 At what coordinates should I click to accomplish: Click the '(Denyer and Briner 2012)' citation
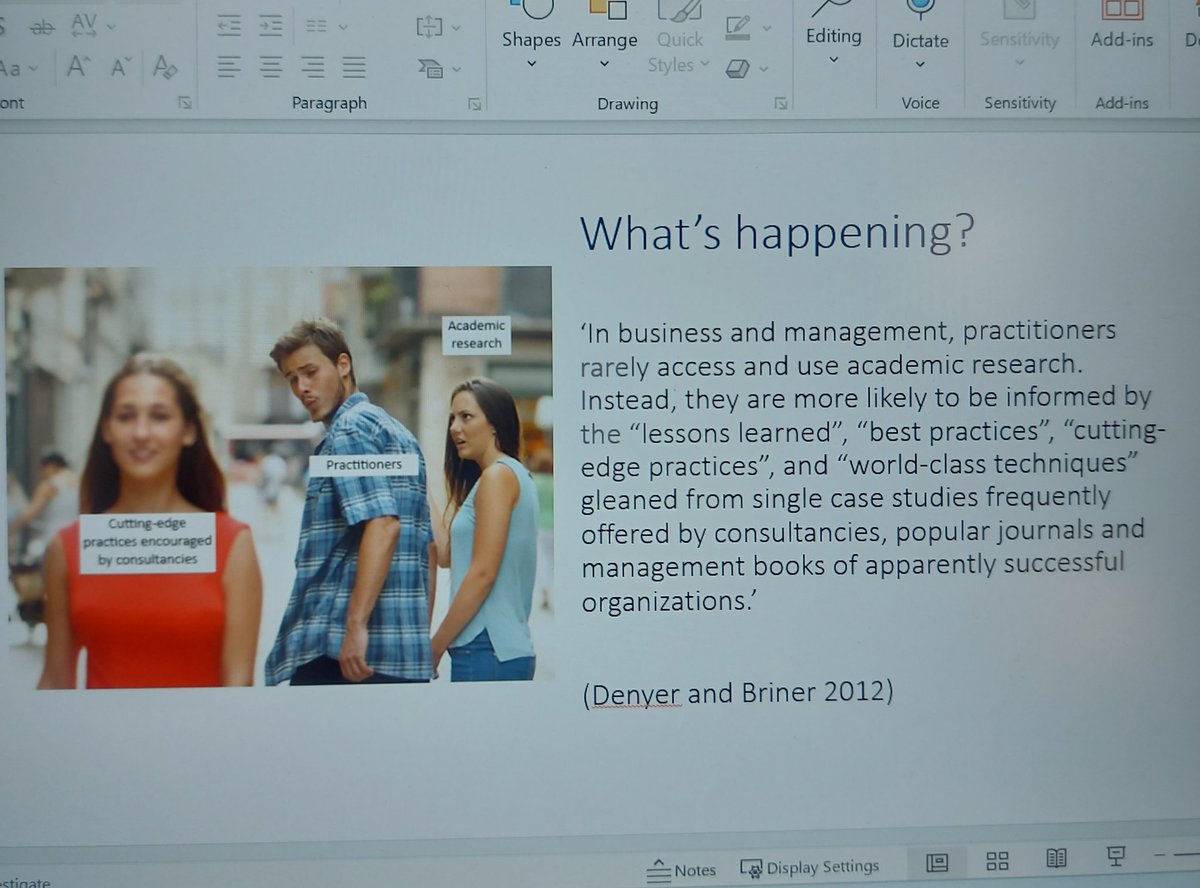[737, 692]
